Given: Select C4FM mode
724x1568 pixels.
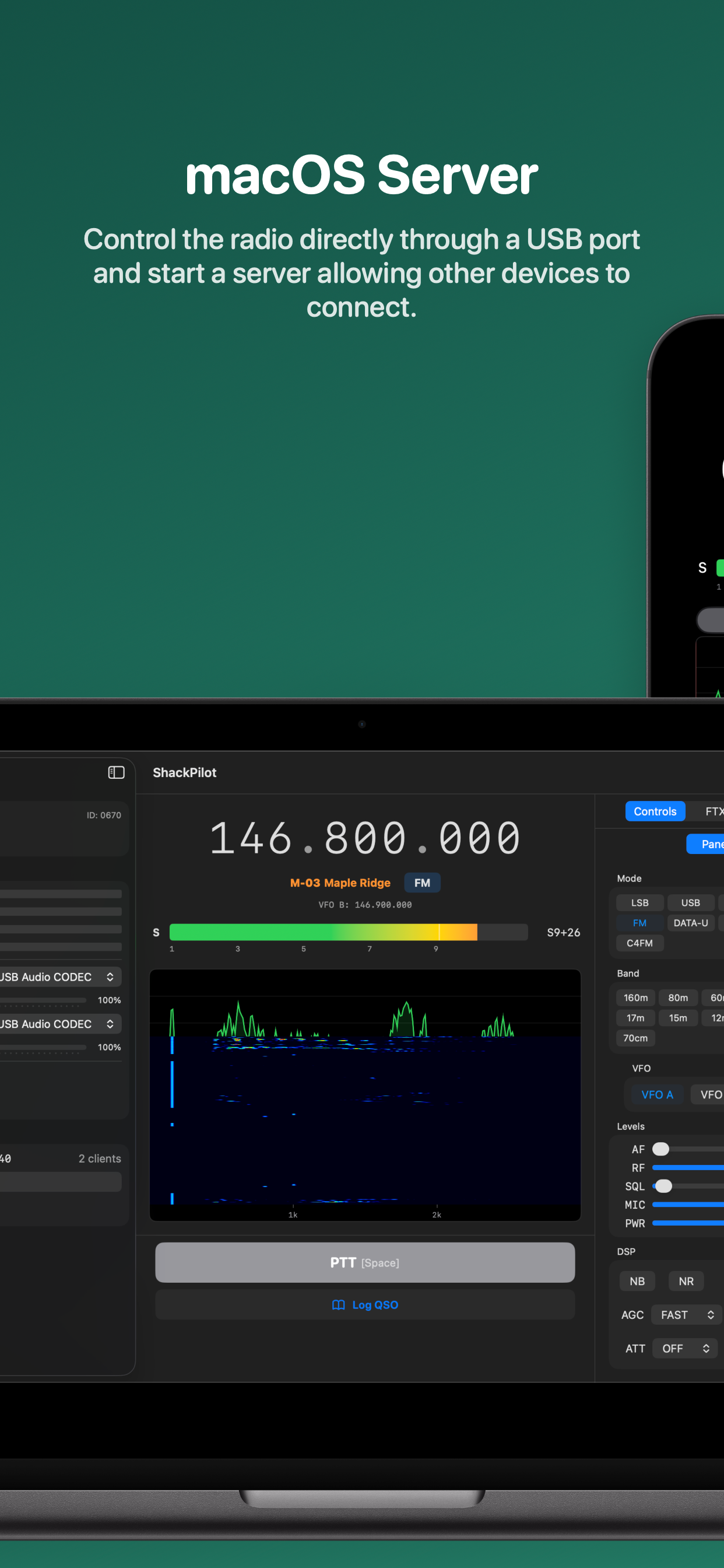Looking at the screenshot, I should pyautogui.click(x=639, y=943).
